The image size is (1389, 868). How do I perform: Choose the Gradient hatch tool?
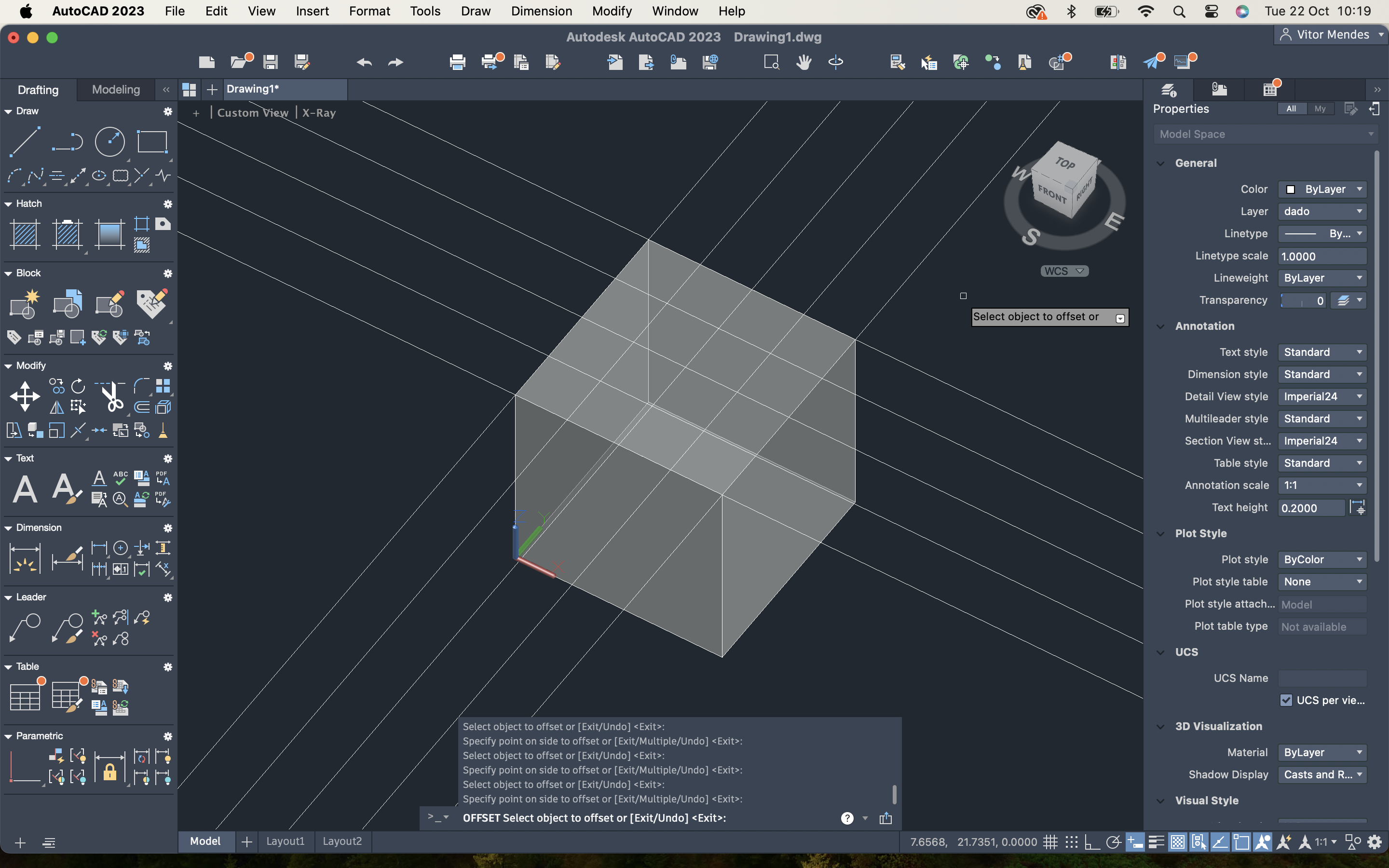coord(109,235)
